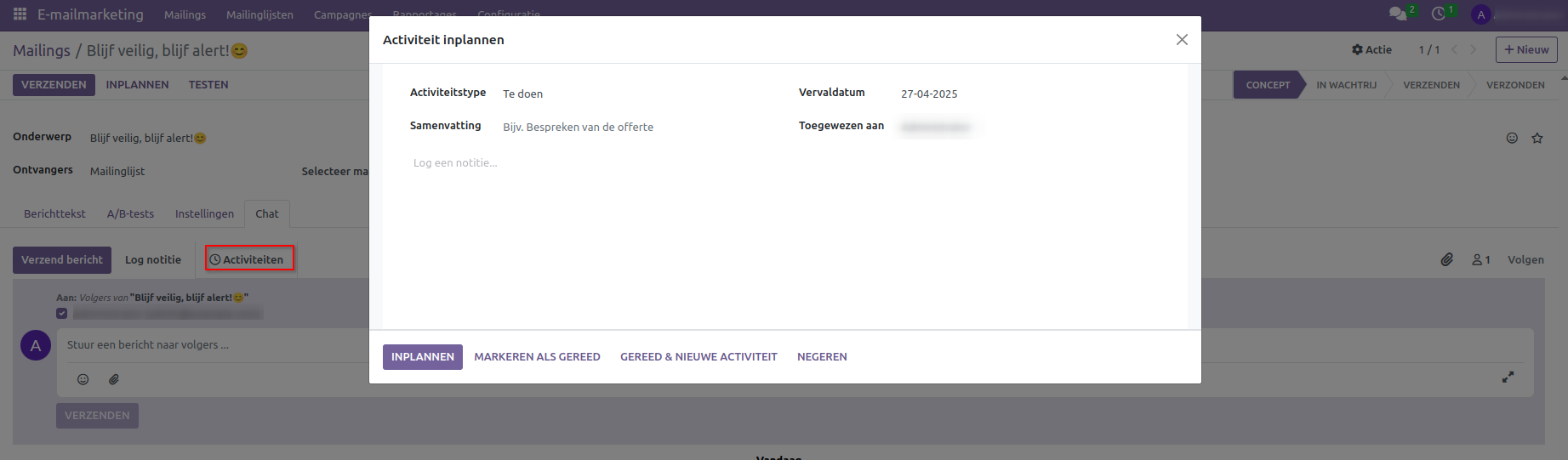1568x460 pixels.
Task: Click the Log notitie button
Action: (x=153, y=260)
